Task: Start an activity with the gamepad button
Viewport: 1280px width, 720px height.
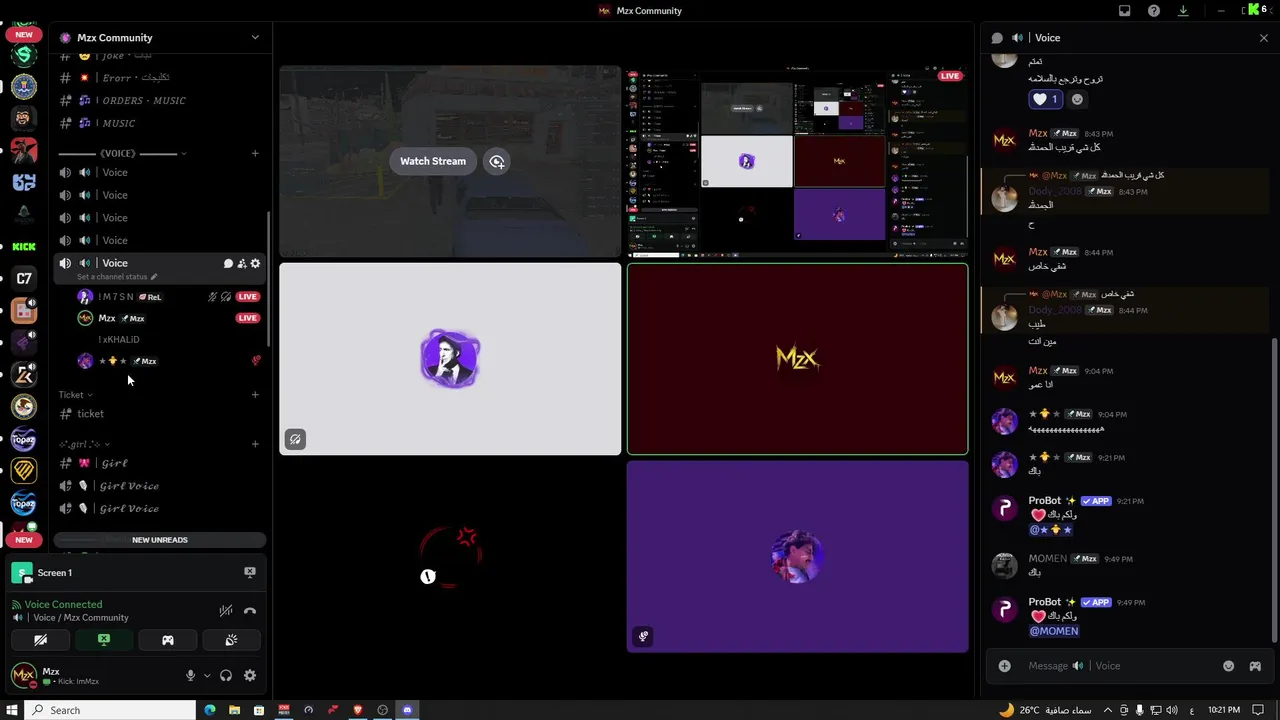Action: (x=168, y=640)
